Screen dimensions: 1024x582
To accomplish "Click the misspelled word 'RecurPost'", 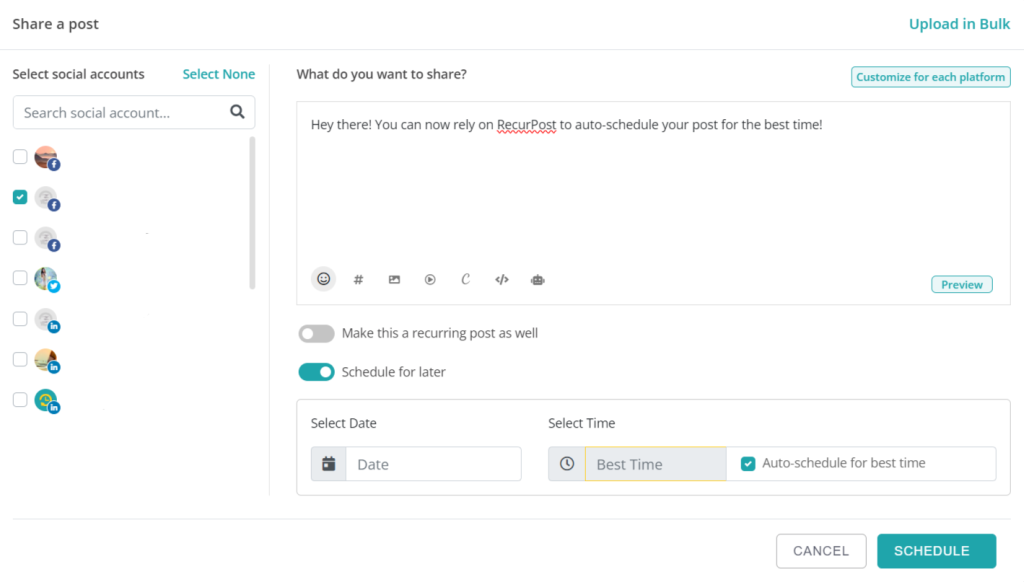I will pyautogui.click(x=526, y=125).
